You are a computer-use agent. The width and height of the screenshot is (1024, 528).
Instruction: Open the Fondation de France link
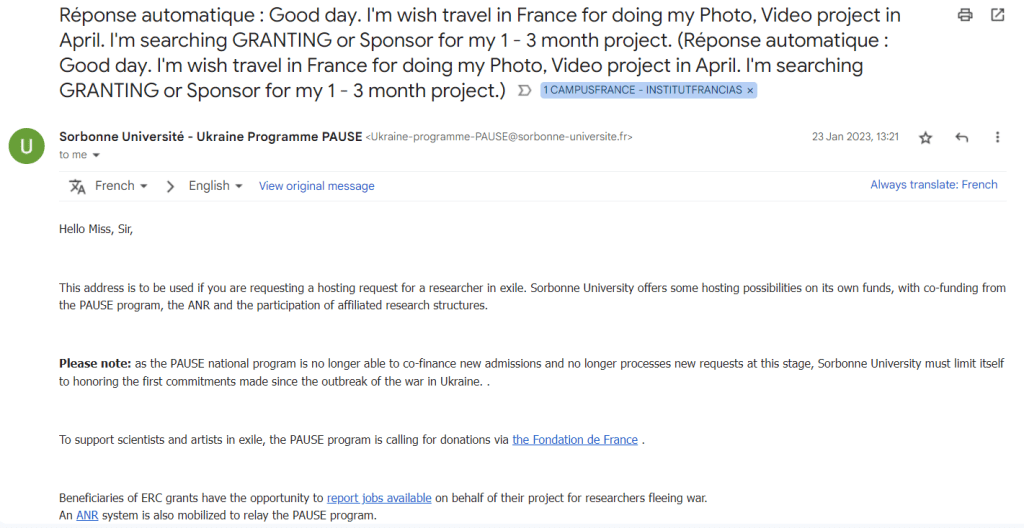click(x=575, y=440)
